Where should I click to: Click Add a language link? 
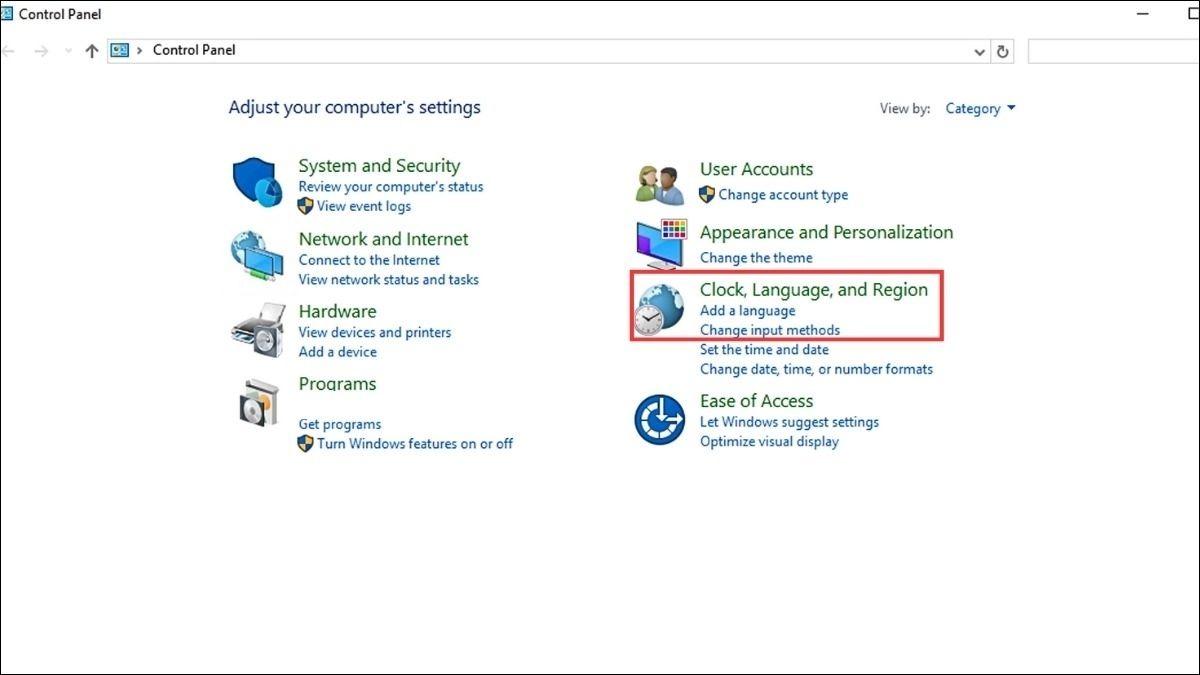pos(748,311)
